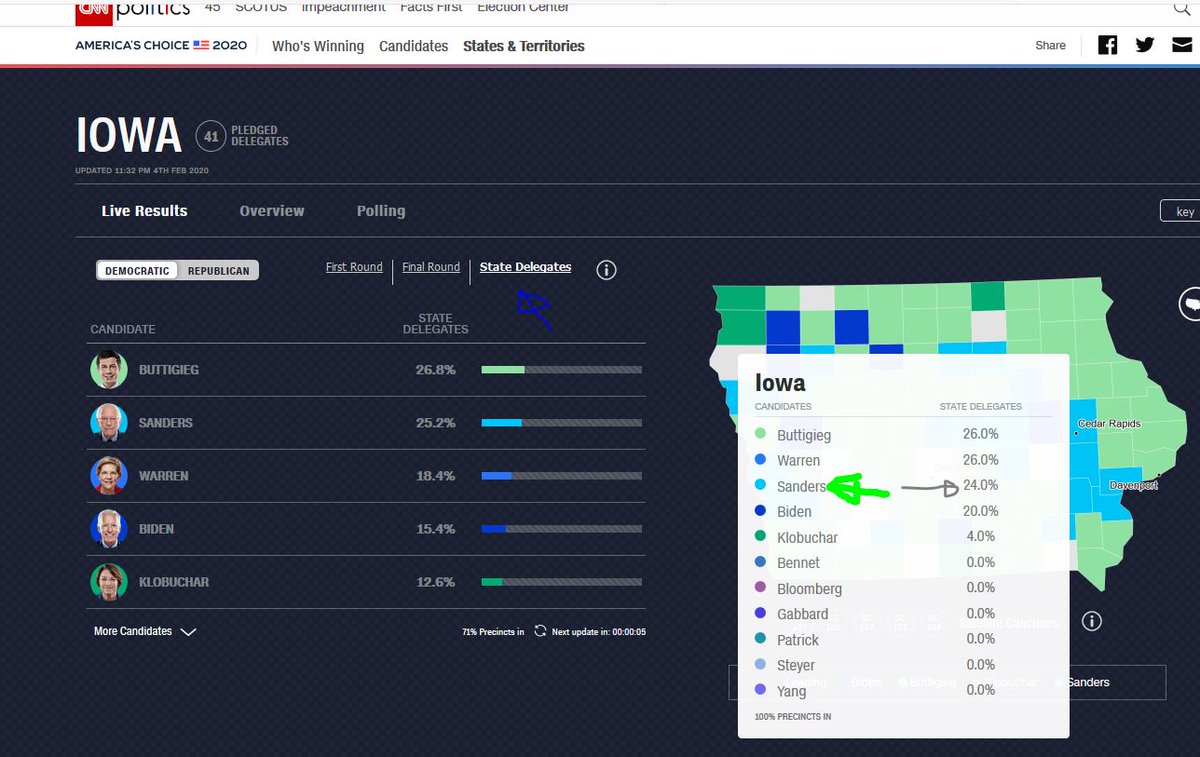Viewport: 1200px width, 757px height.
Task: Click Biden candidate photo
Action: [x=109, y=529]
